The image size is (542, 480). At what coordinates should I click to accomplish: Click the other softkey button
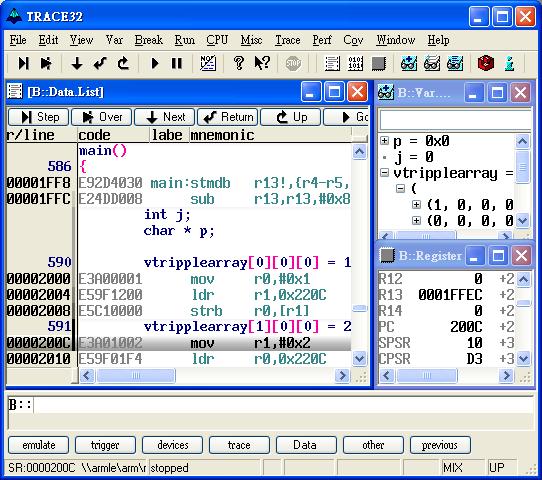point(373,445)
